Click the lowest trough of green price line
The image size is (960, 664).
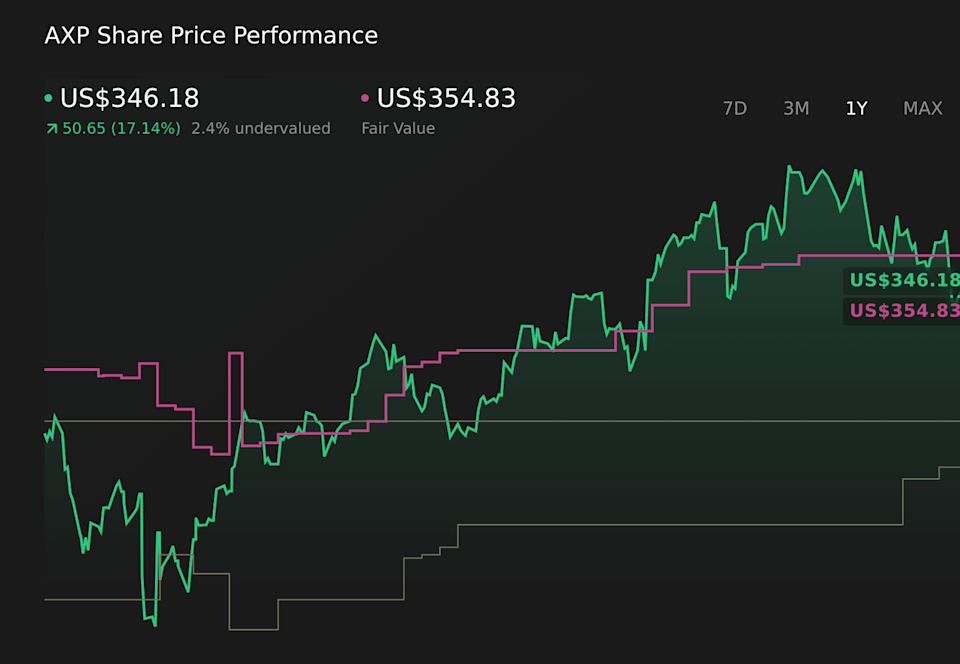pos(154,626)
